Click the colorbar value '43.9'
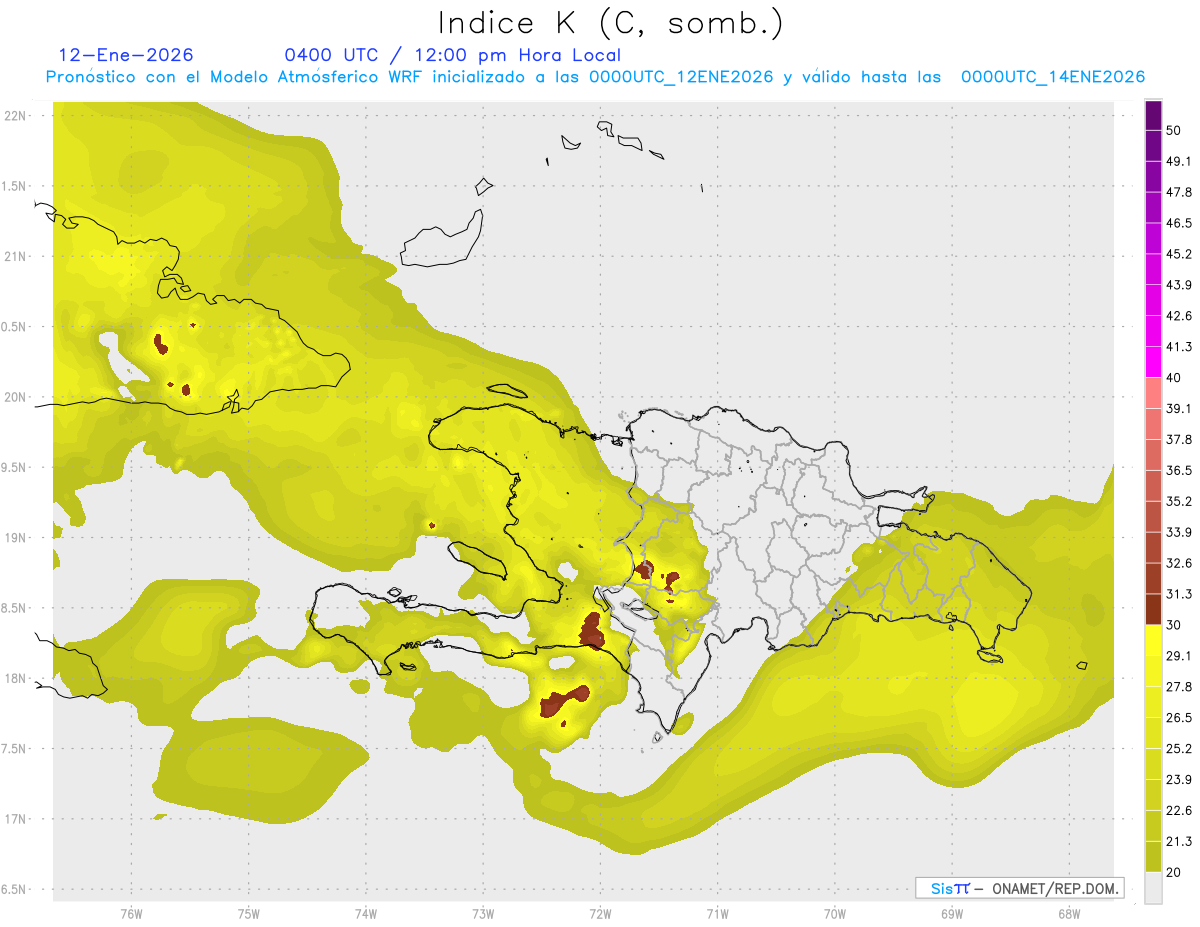 point(1179,285)
